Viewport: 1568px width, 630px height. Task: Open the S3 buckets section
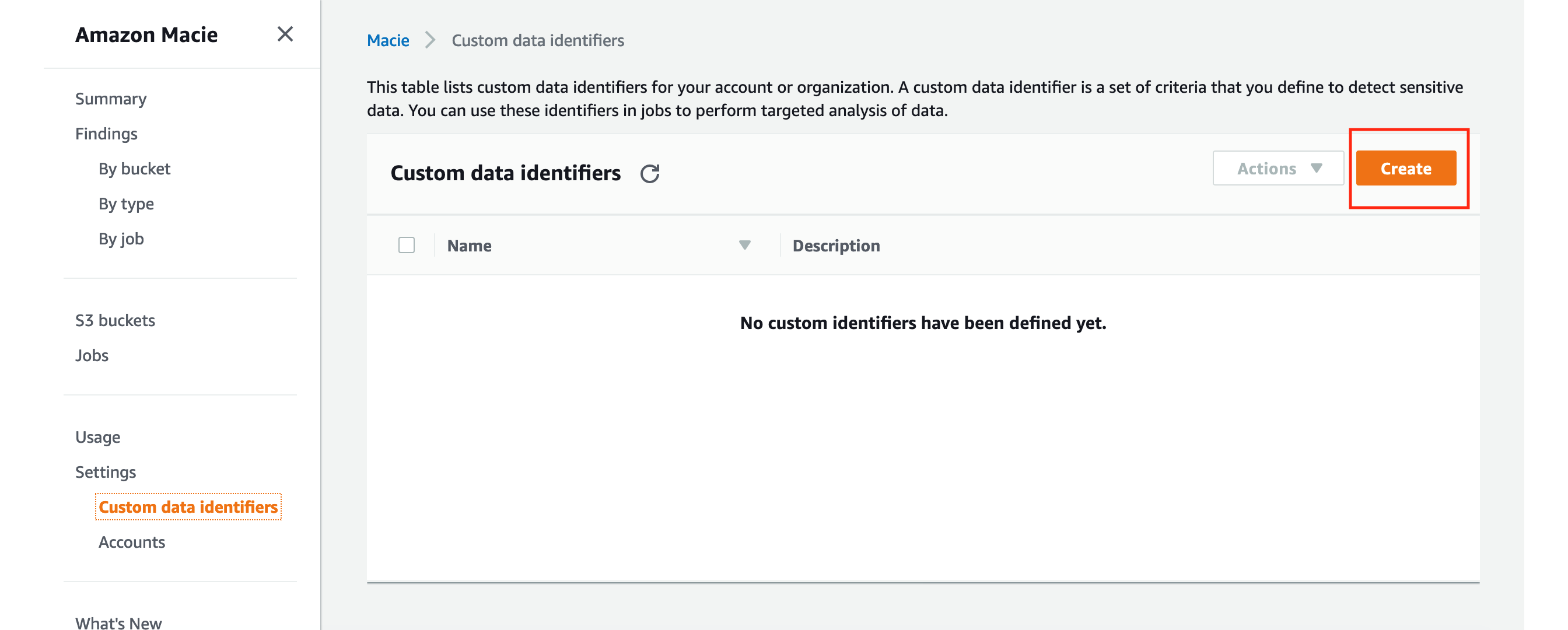pyautogui.click(x=115, y=320)
